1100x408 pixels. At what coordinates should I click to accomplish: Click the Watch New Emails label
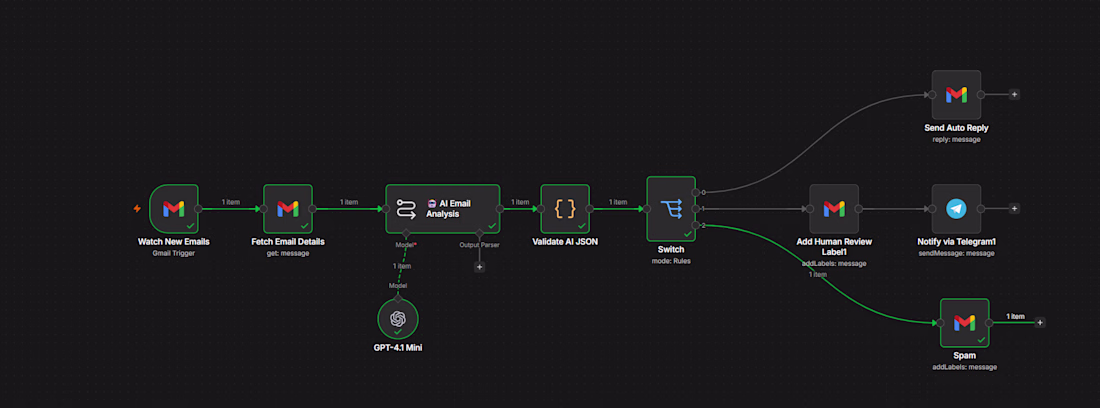click(174, 242)
